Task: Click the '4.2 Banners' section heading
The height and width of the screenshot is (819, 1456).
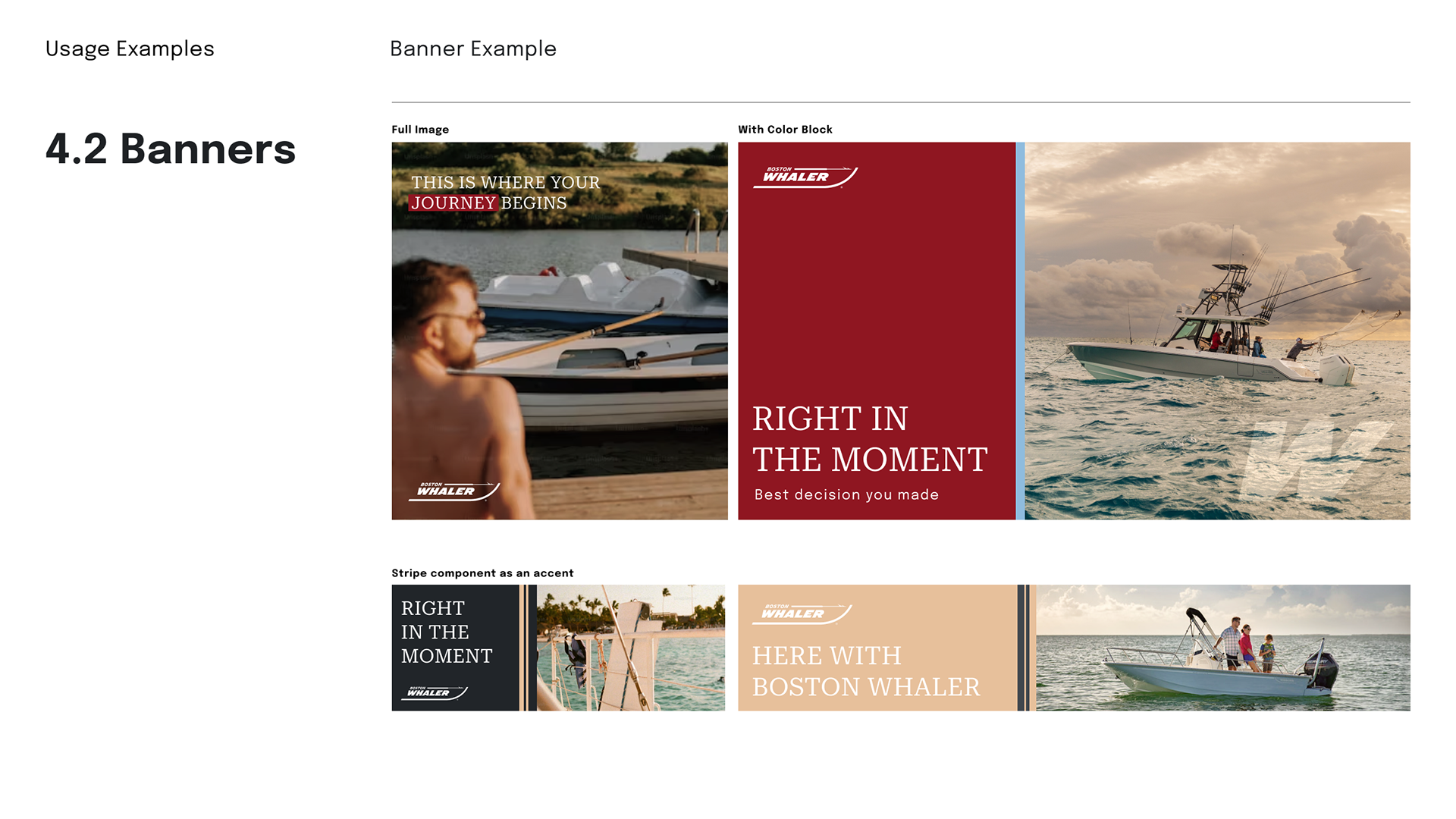Action: (171, 149)
